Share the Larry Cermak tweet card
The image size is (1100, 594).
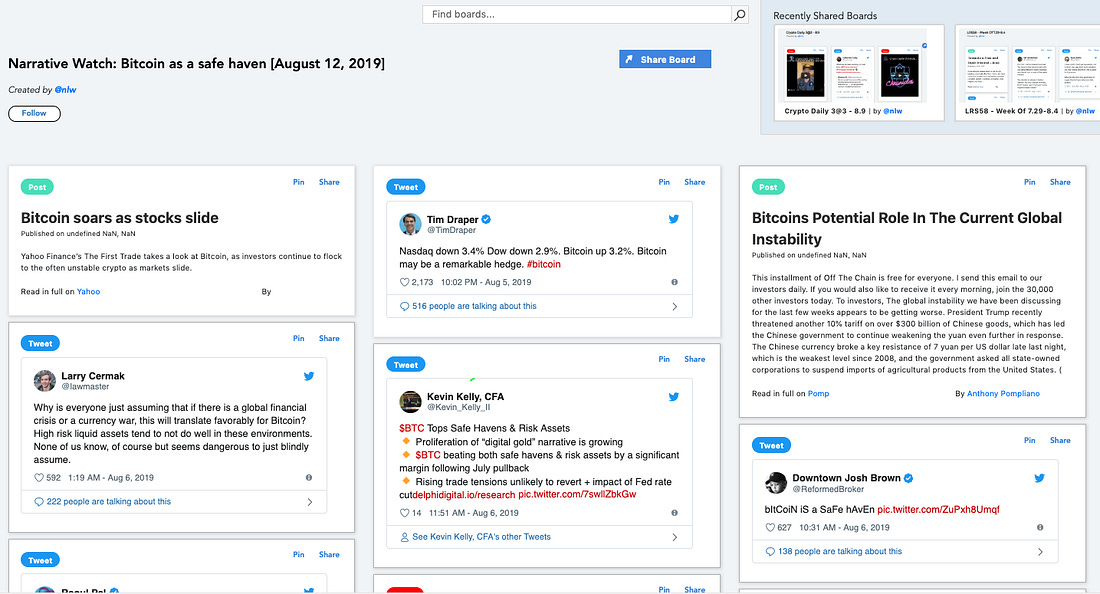(329, 338)
